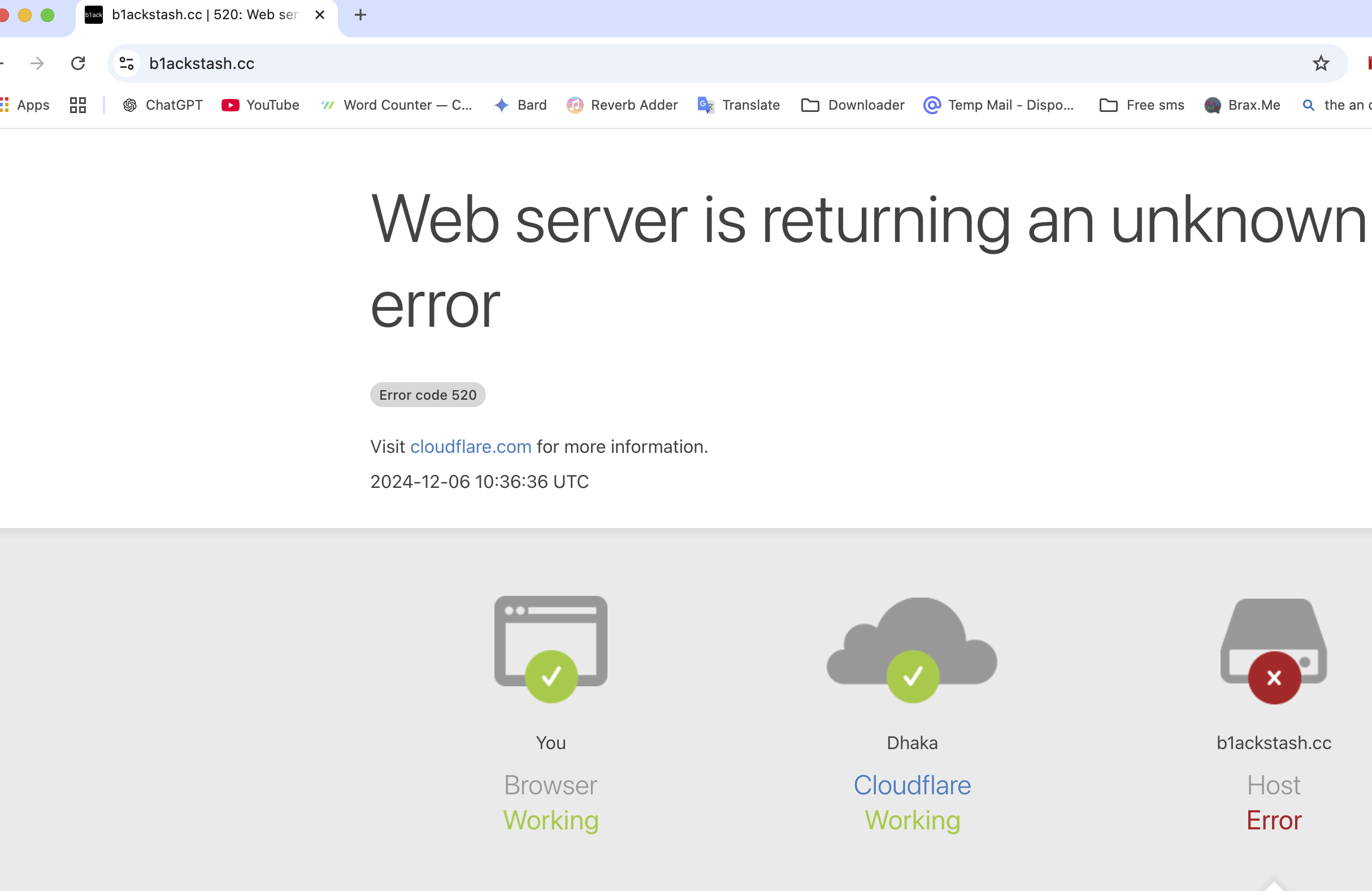Open the tab groups grid icon
The height and width of the screenshot is (891, 1372).
(x=78, y=105)
